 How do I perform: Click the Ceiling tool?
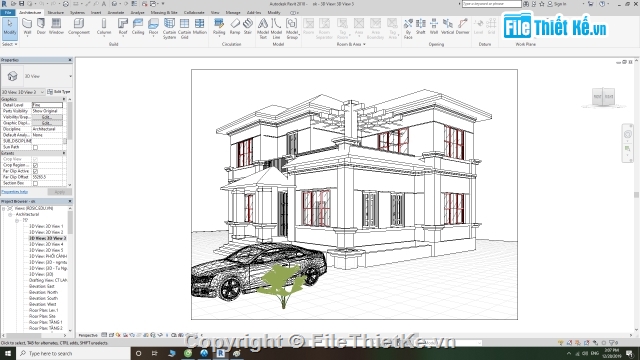(x=138, y=27)
